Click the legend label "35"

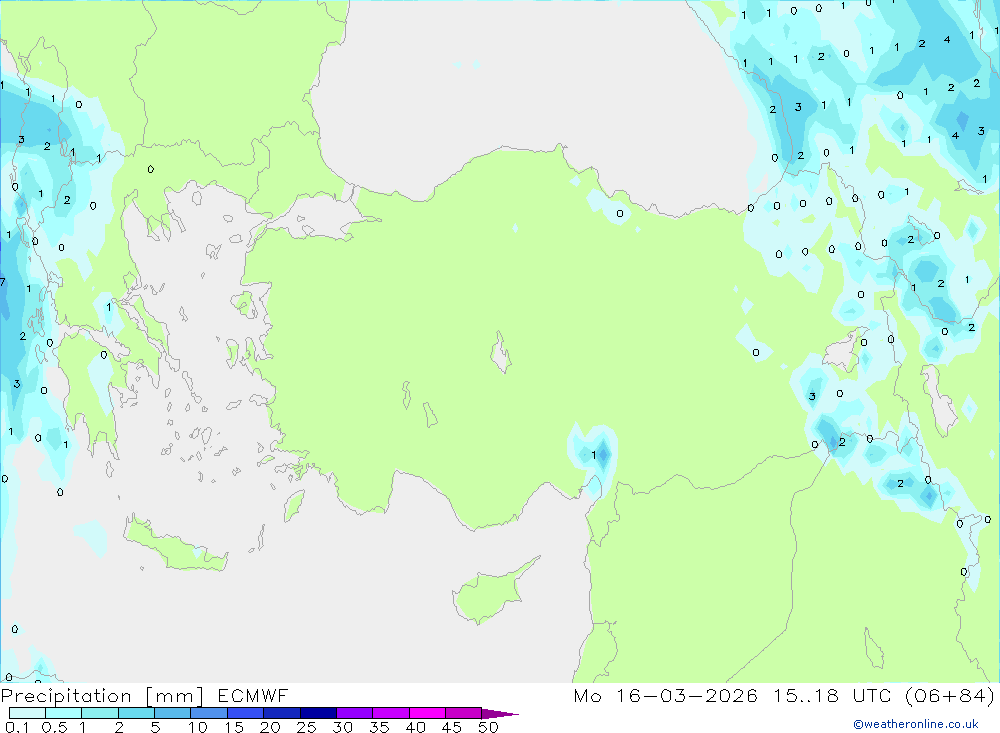point(379,727)
